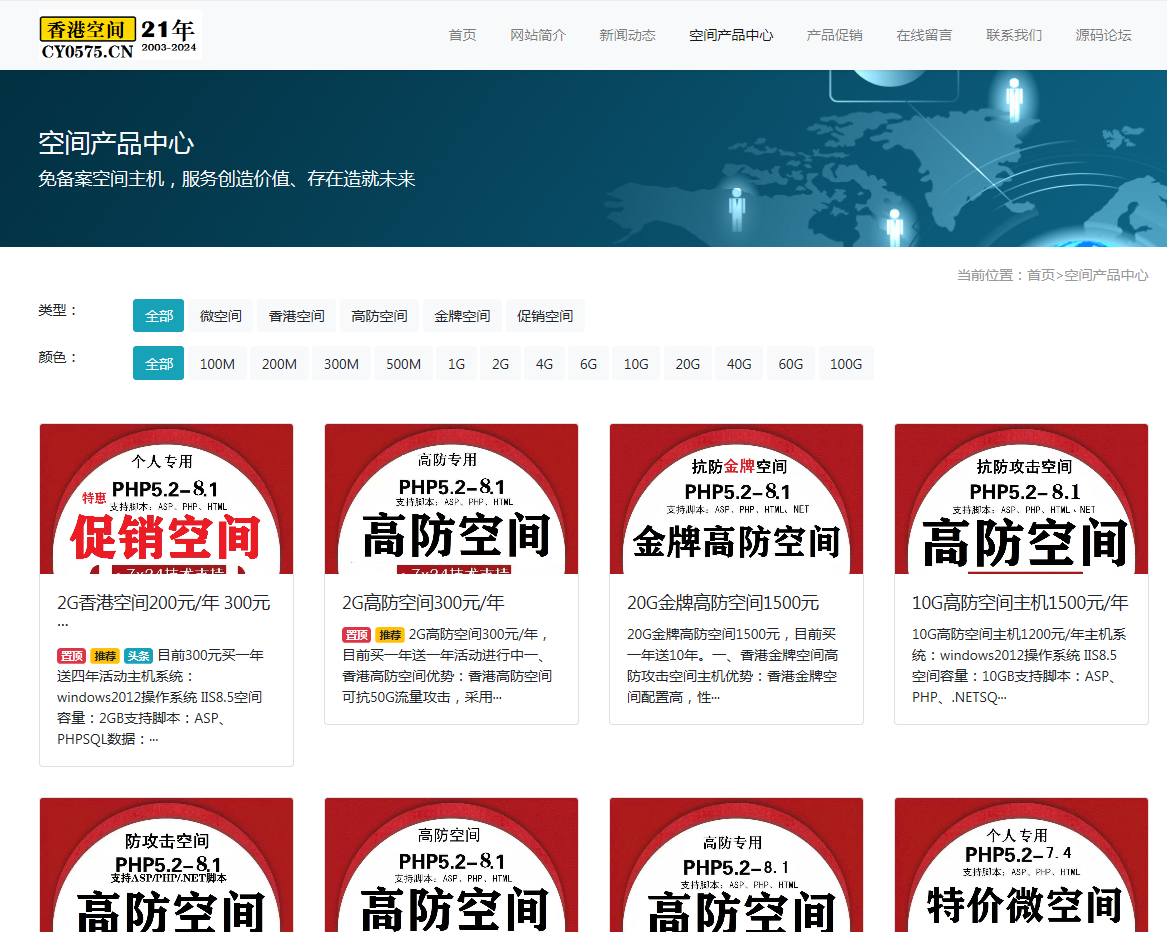The height and width of the screenshot is (932, 1167).
Task: Open the 防攻击空间 product image
Action: [167, 865]
